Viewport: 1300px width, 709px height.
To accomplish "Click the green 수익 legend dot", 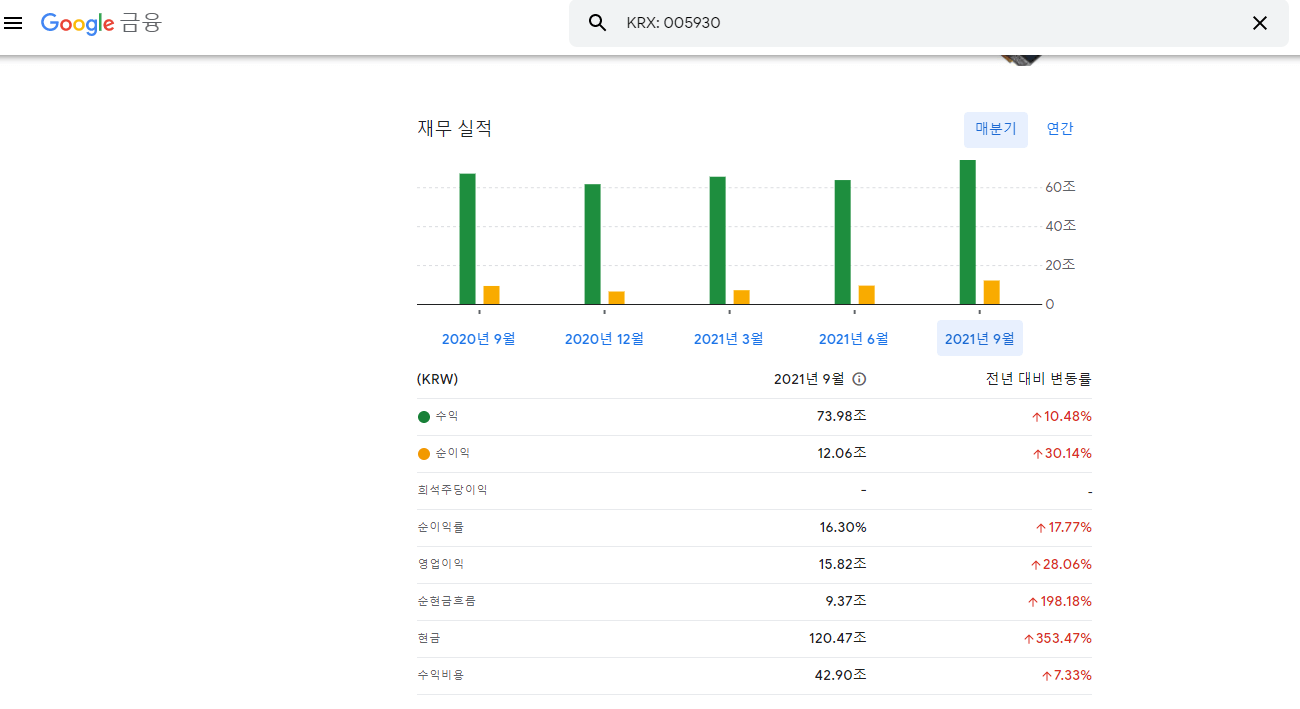I will tap(424, 416).
